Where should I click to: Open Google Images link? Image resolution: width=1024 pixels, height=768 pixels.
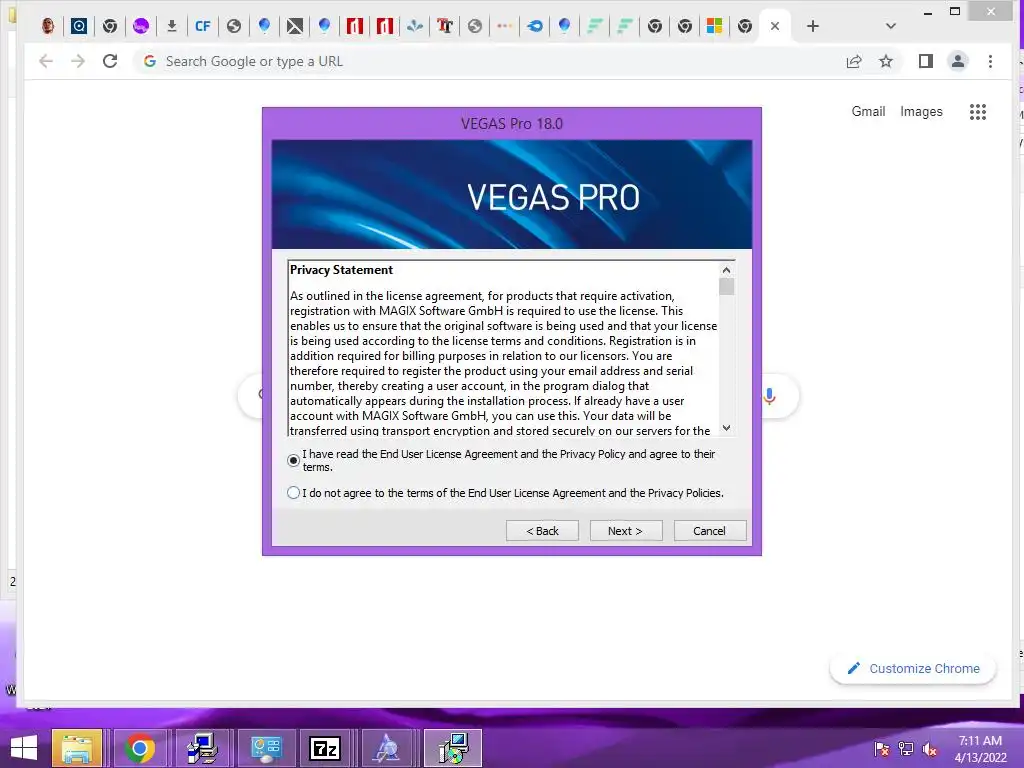click(x=921, y=112)
